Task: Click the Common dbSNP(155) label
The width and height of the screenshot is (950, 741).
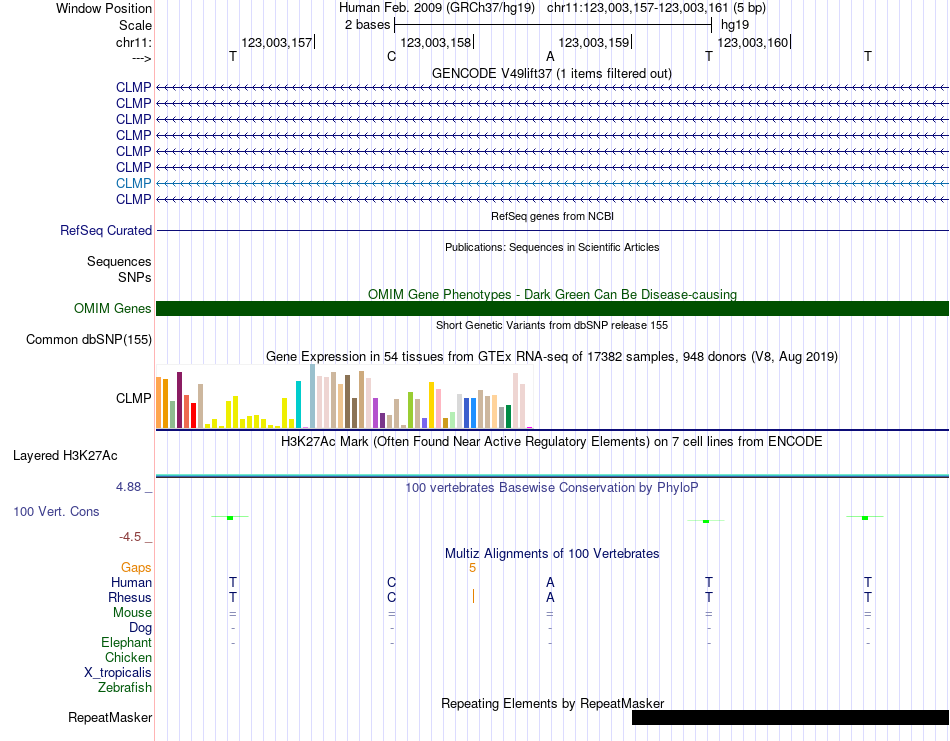Action: [88, 339]
